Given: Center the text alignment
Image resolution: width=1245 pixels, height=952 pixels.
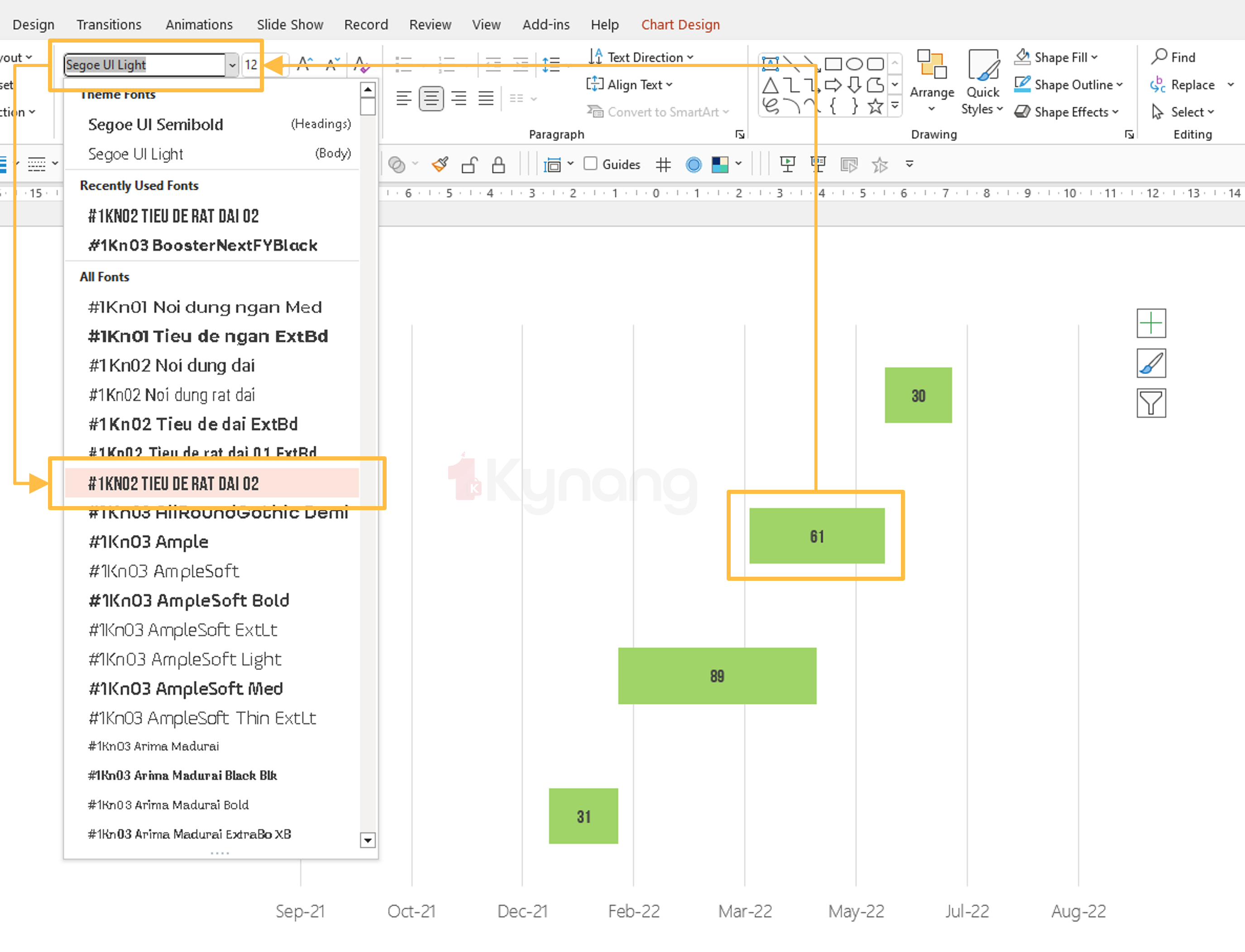Looking at the screenshot, I should pyautogui.click(x=431, y=99).
